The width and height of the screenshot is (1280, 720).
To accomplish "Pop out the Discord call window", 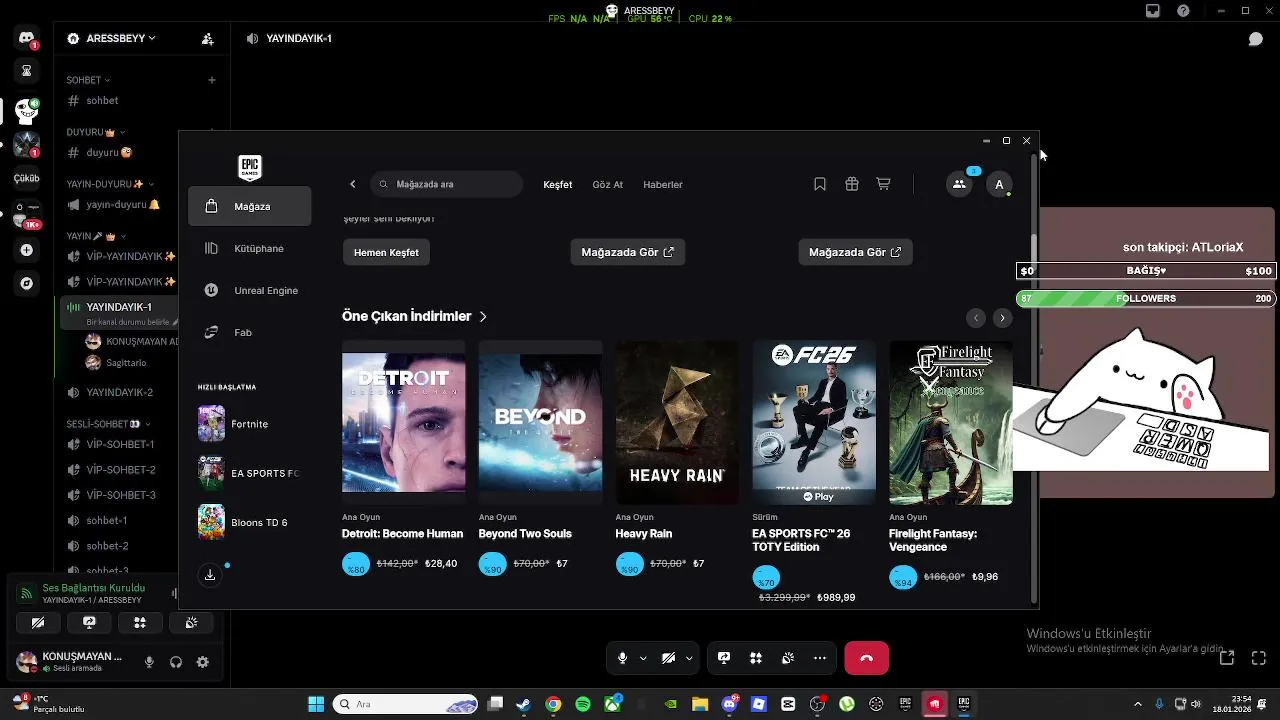I will [1227, 657].
